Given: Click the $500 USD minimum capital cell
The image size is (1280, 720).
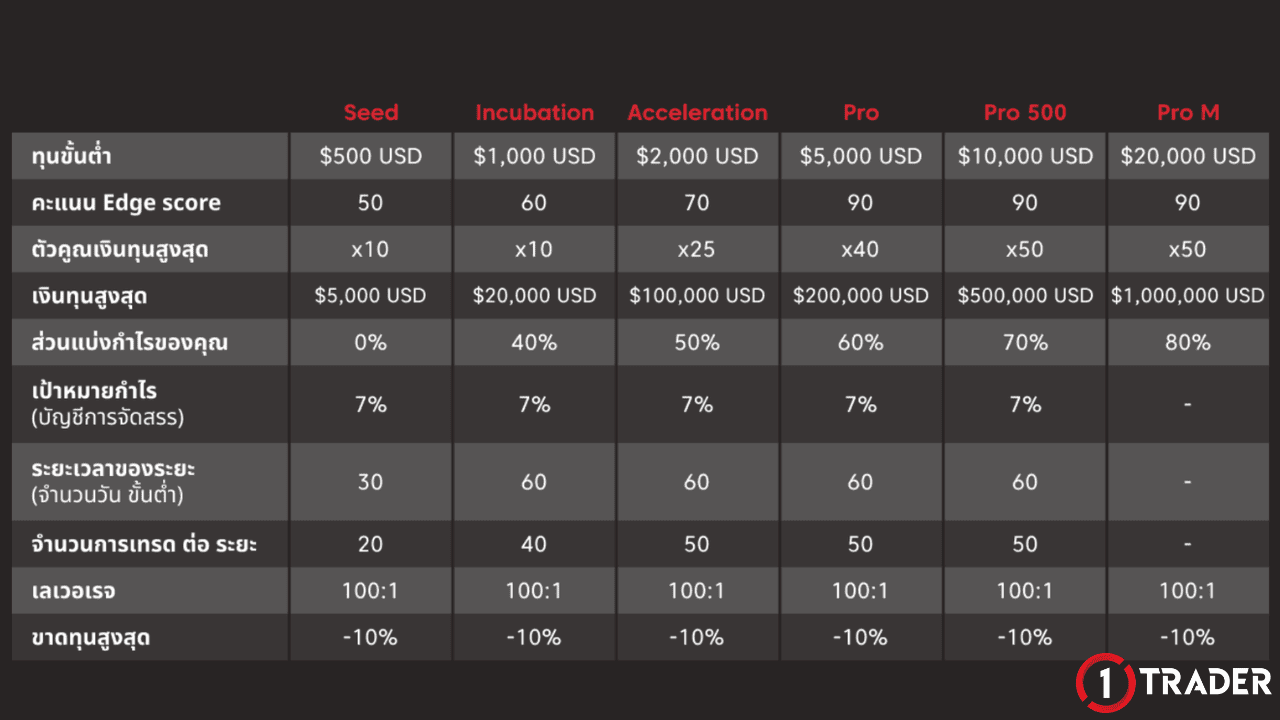Looking at the screenshot, I should [371, 157].
